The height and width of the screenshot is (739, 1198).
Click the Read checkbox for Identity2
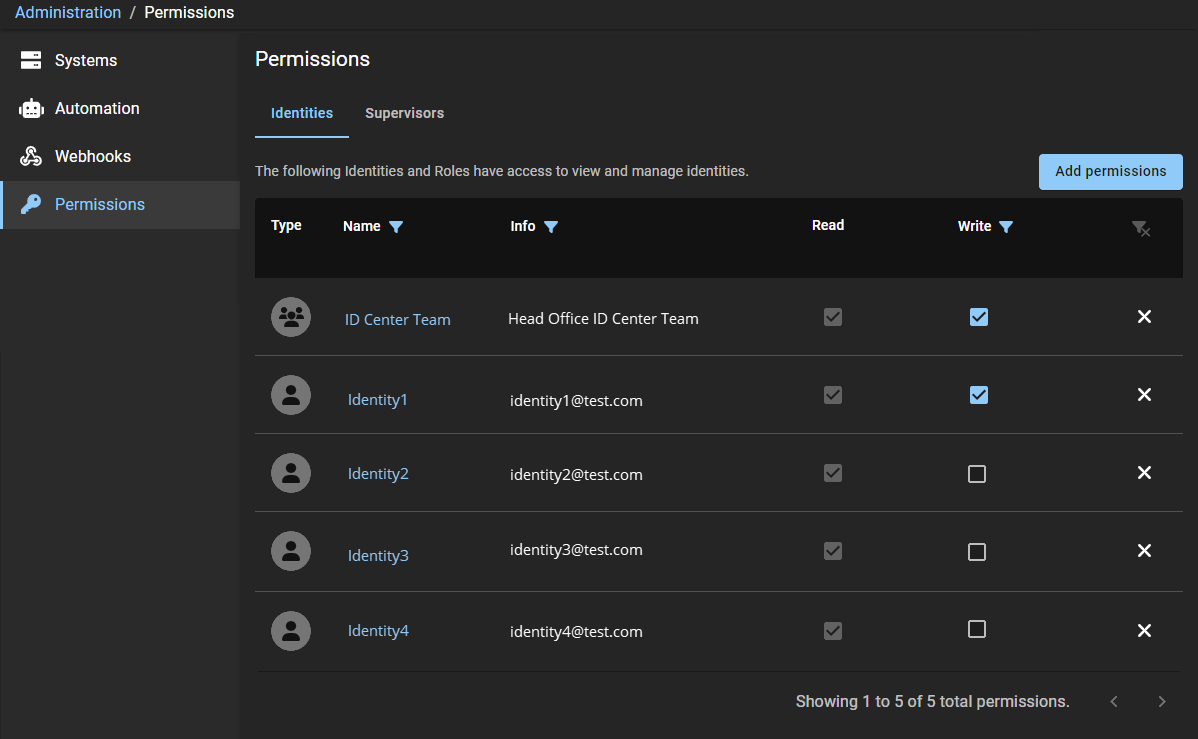pos(833,473)
